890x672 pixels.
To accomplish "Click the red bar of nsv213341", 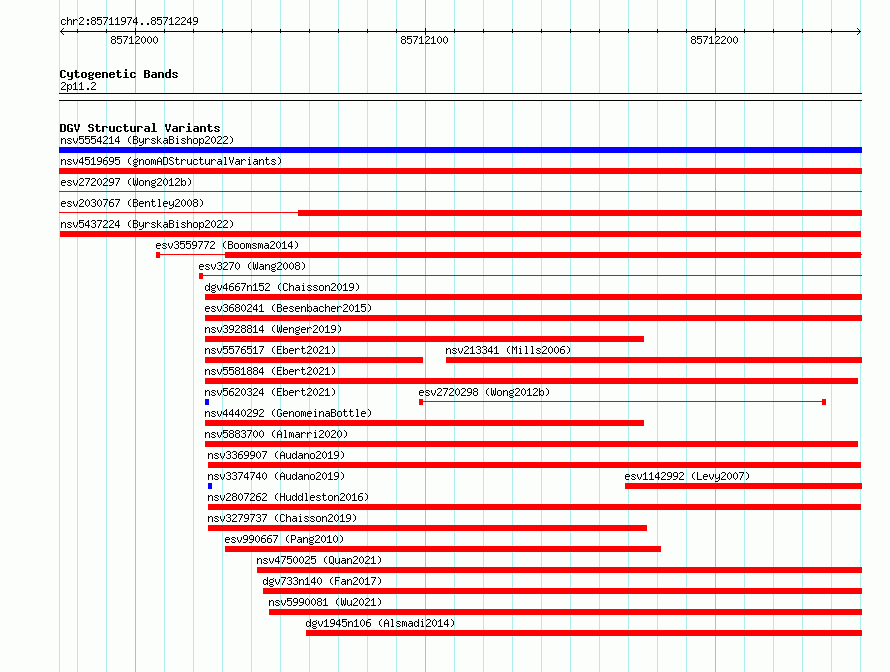I will tap(654, 360).
